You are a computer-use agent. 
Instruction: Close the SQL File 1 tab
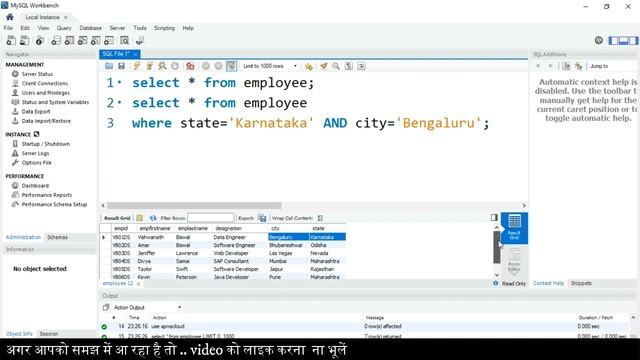coord(135,54)
